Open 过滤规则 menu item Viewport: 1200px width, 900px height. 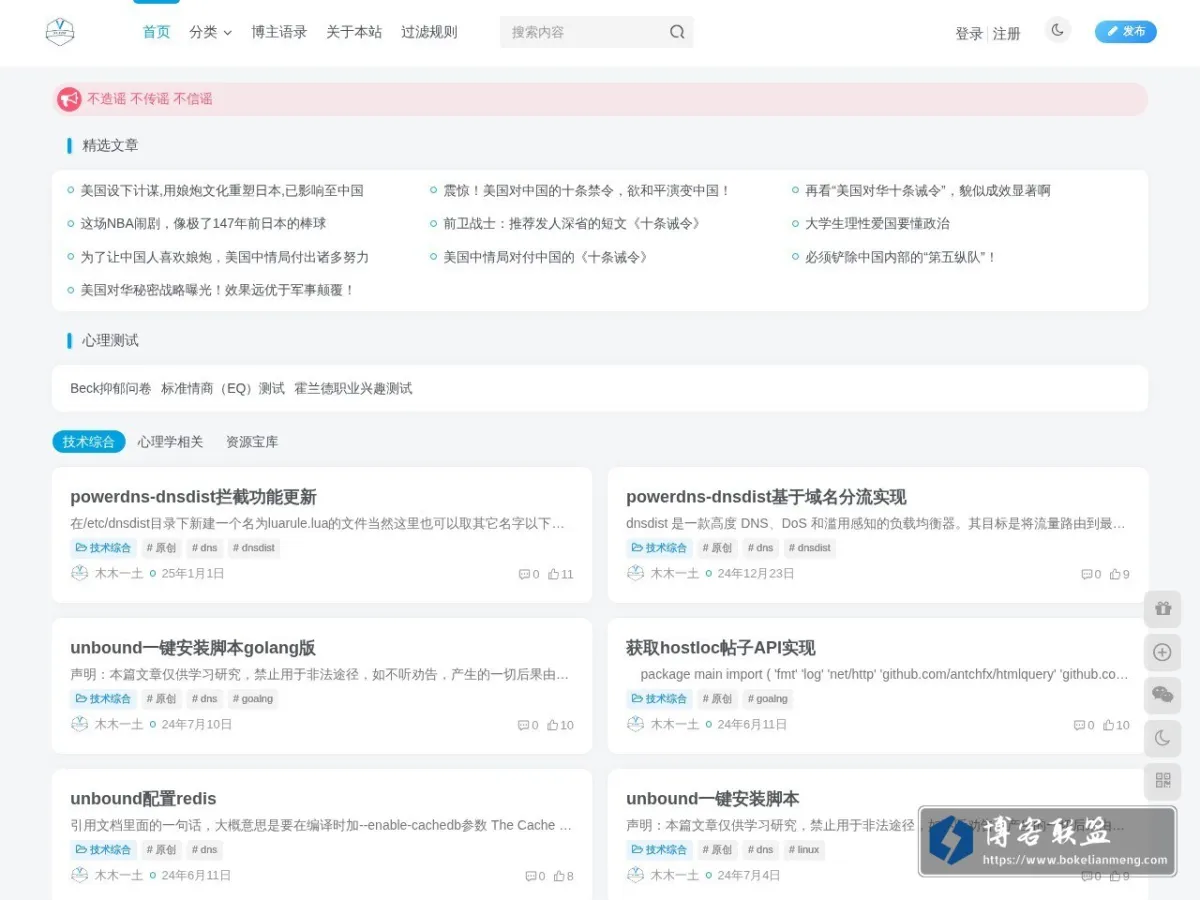pyautogui.click(x=429, y=32)
